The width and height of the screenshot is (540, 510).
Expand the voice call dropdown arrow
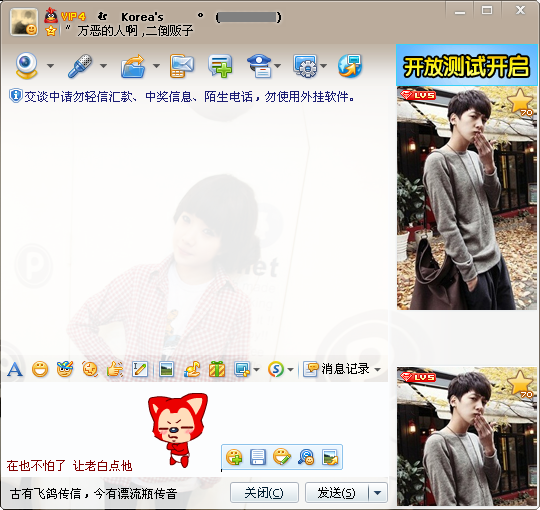103,66
